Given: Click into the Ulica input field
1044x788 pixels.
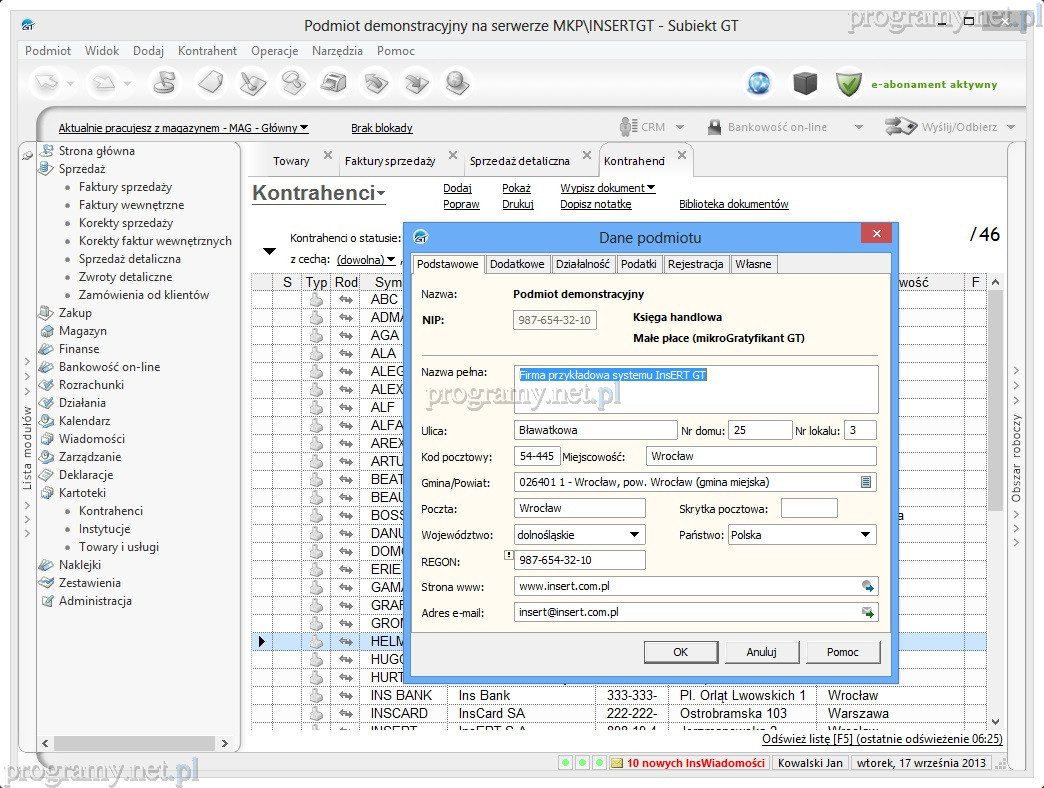Looking at the screenshot, I should coord(594,430).
